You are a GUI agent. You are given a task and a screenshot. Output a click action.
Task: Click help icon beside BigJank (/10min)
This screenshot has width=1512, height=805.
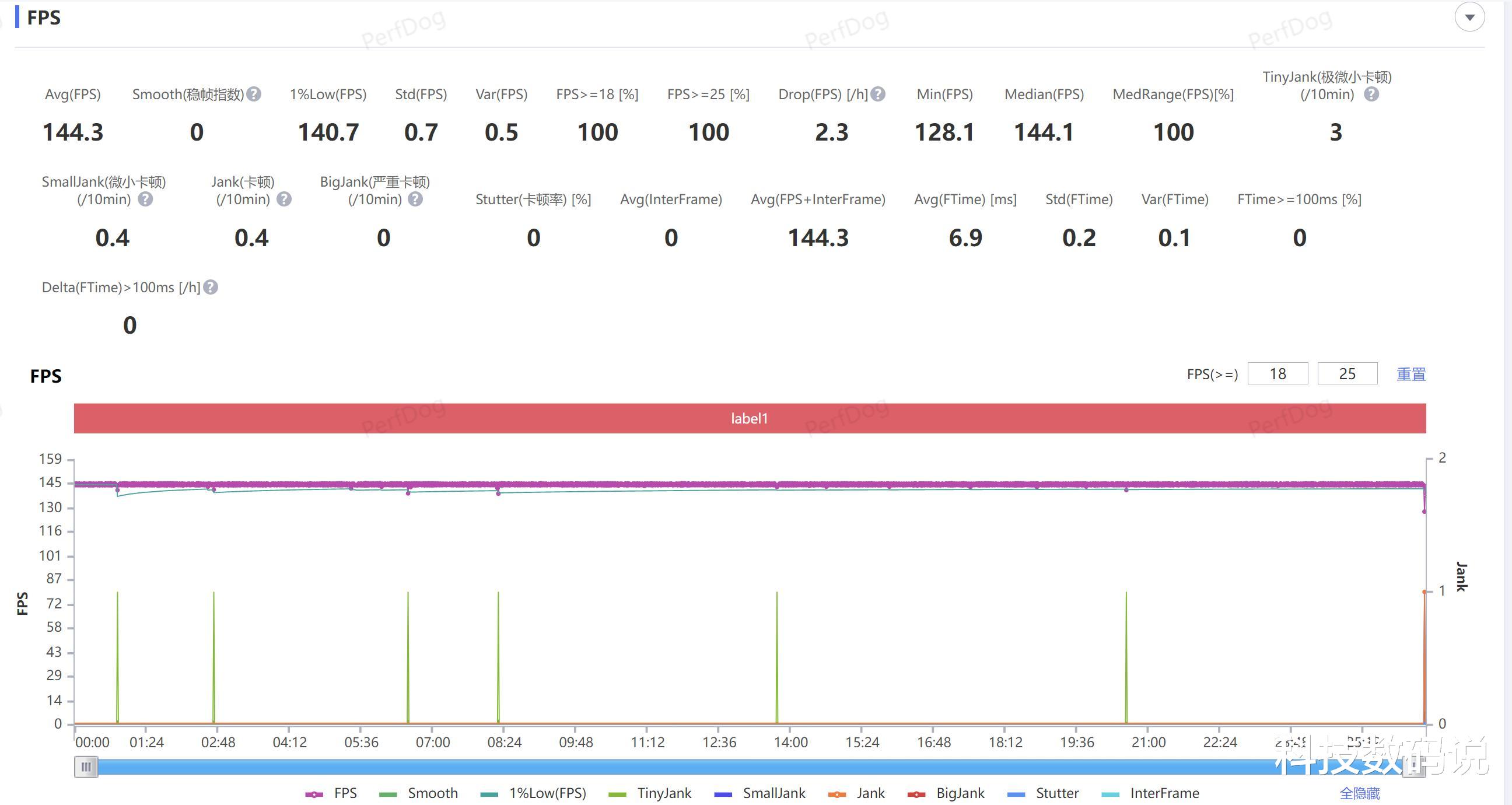(x=415, y=199)
